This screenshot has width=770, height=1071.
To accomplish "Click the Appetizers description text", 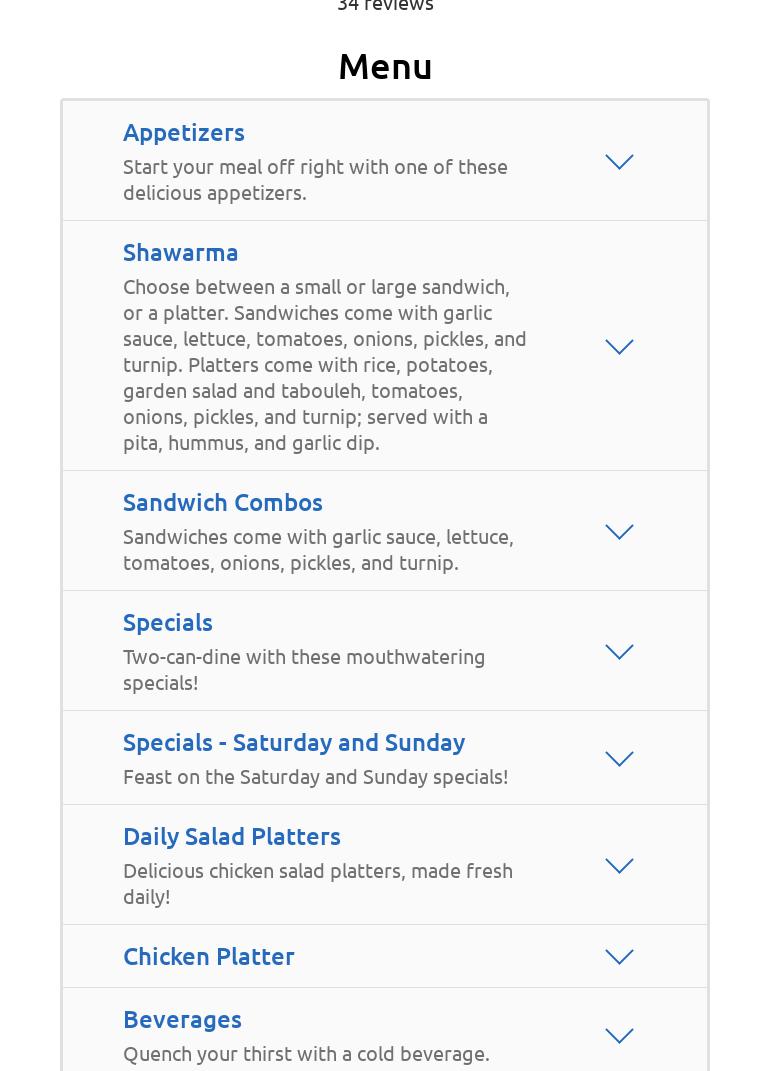I will coord(315,179).
